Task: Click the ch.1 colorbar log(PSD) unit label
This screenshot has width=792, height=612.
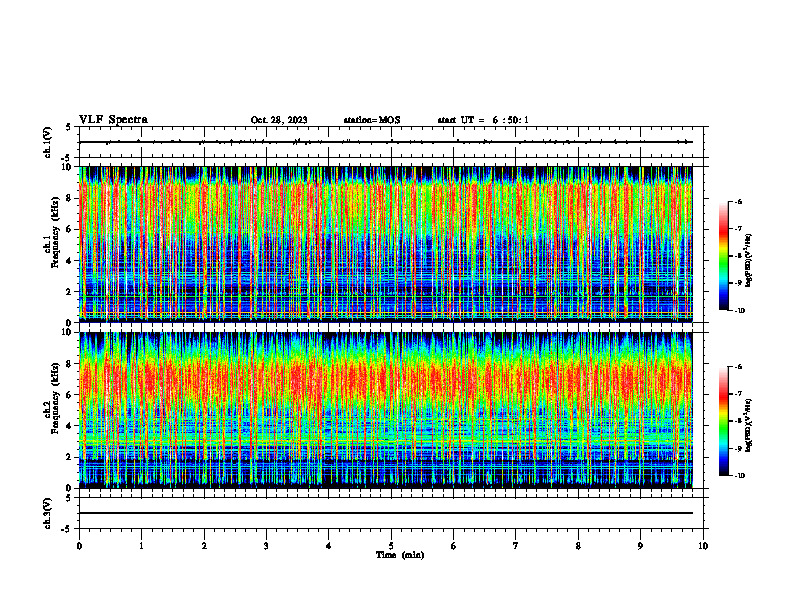Action: click(x=748, y=261)
